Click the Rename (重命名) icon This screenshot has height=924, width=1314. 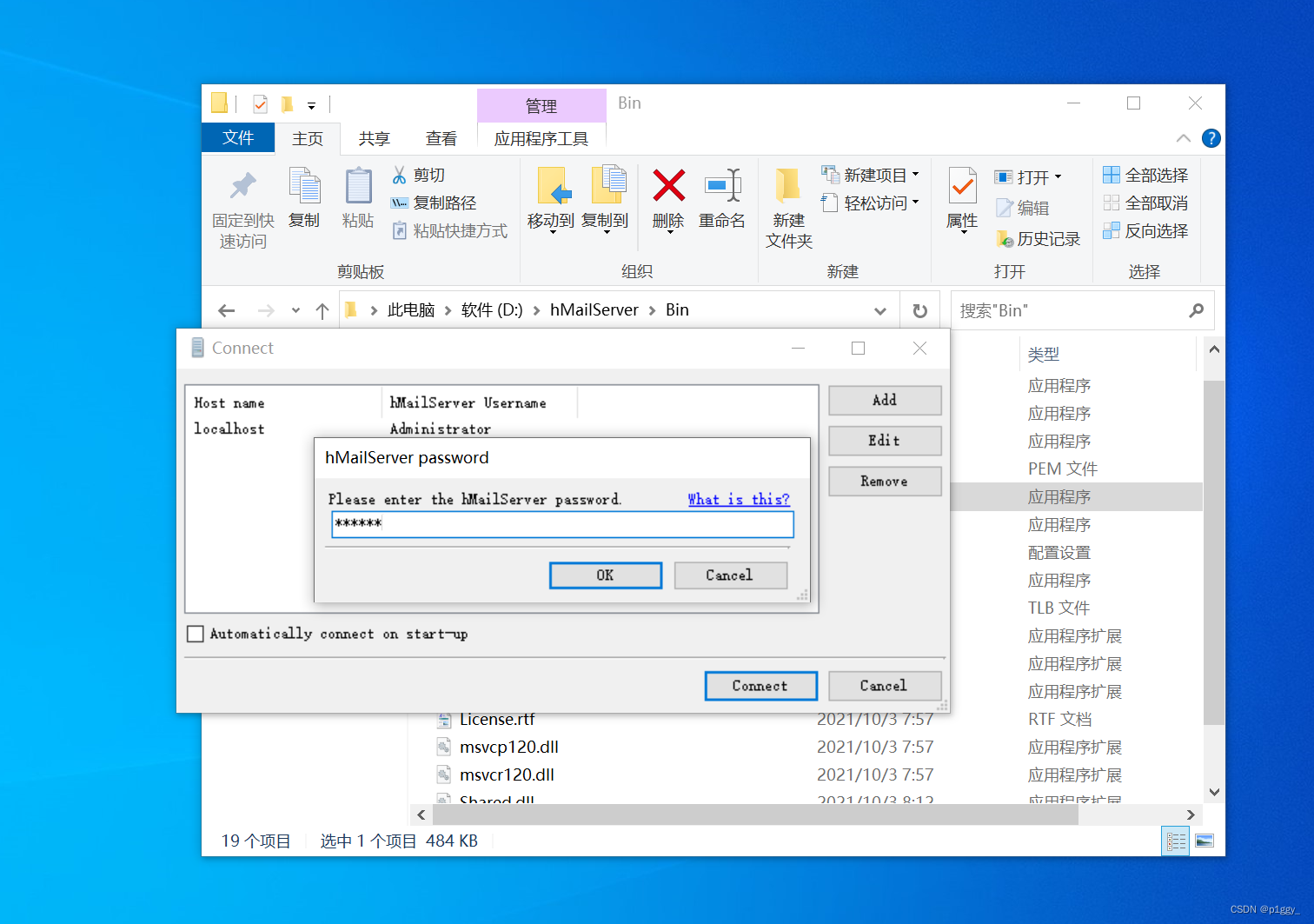[722, 185]
